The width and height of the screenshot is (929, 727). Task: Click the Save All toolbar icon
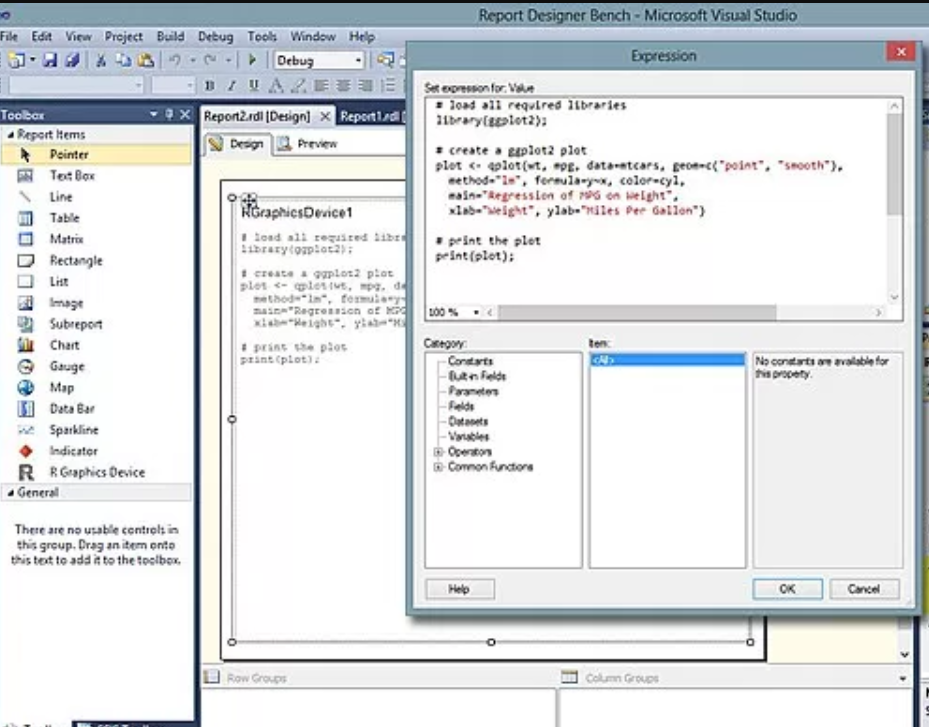pos(72,60)
